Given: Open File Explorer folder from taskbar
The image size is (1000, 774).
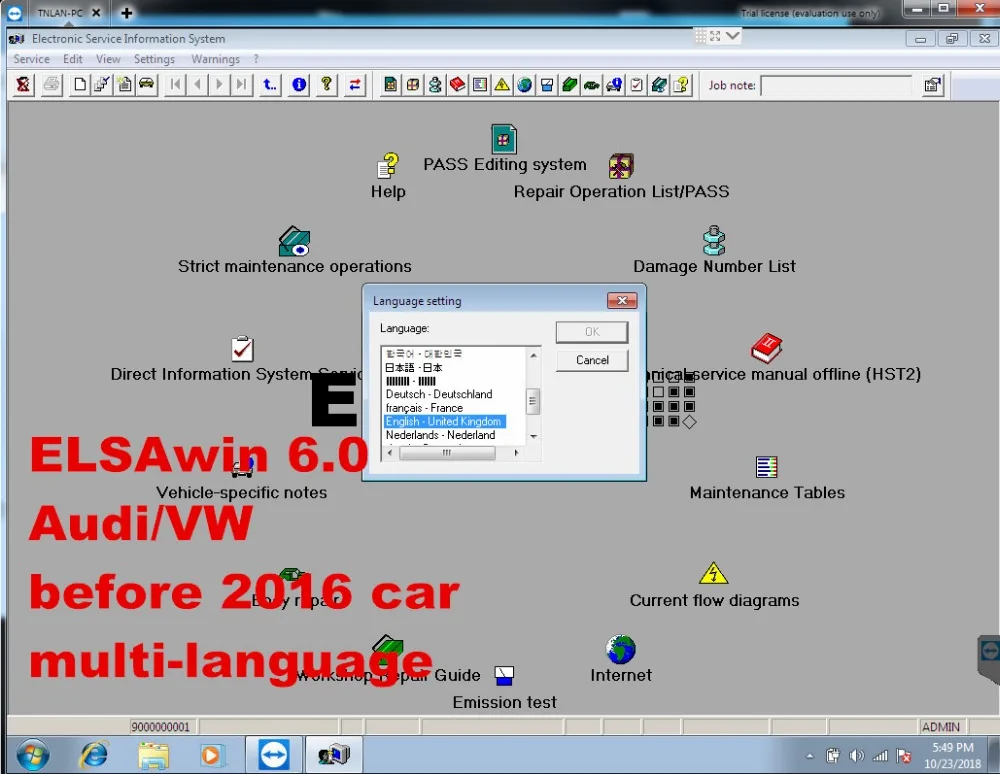Looking at the screenshot, I should [x=153, y=756].
